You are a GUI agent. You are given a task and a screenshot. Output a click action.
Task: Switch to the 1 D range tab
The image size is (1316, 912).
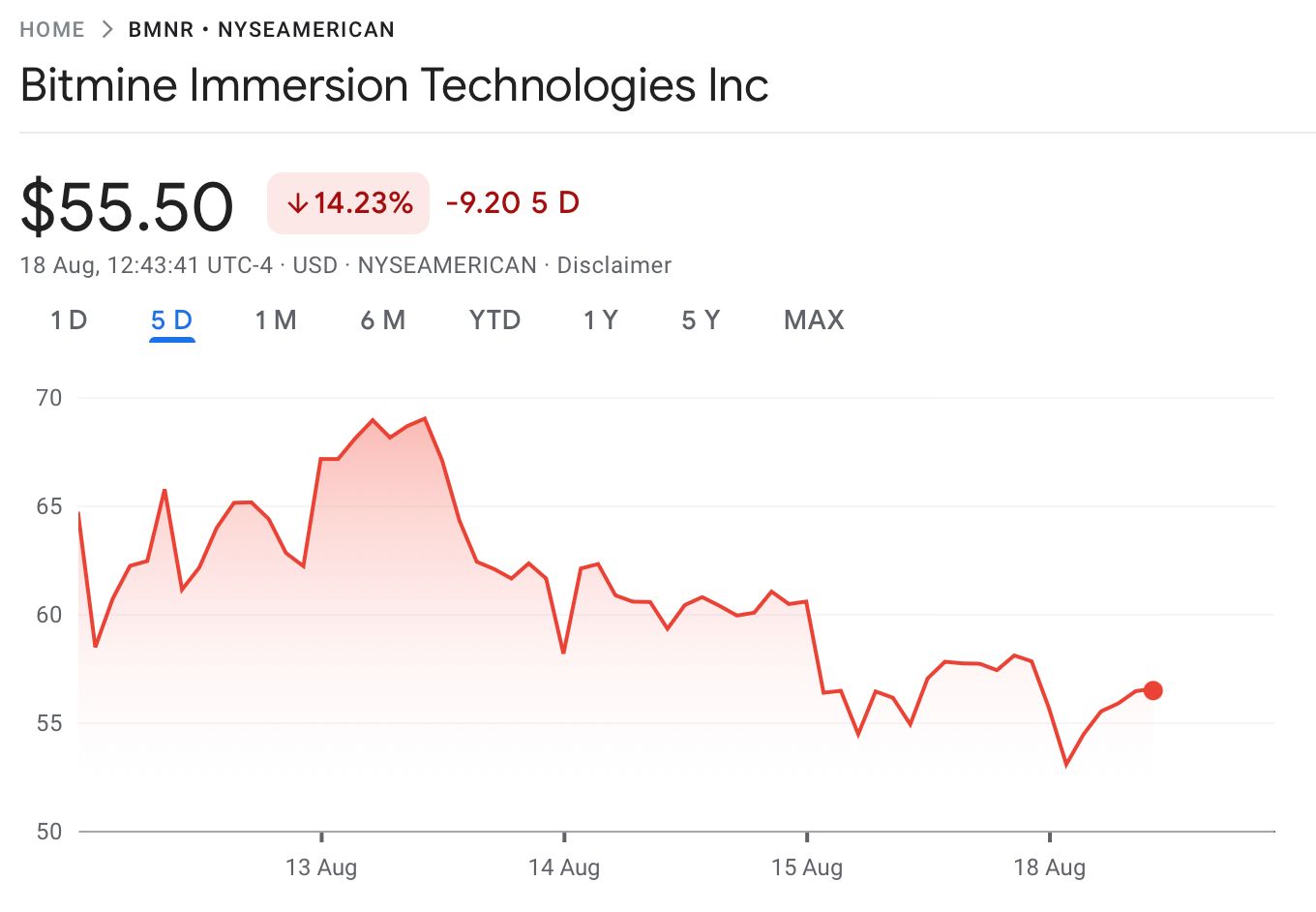point(69,320)
